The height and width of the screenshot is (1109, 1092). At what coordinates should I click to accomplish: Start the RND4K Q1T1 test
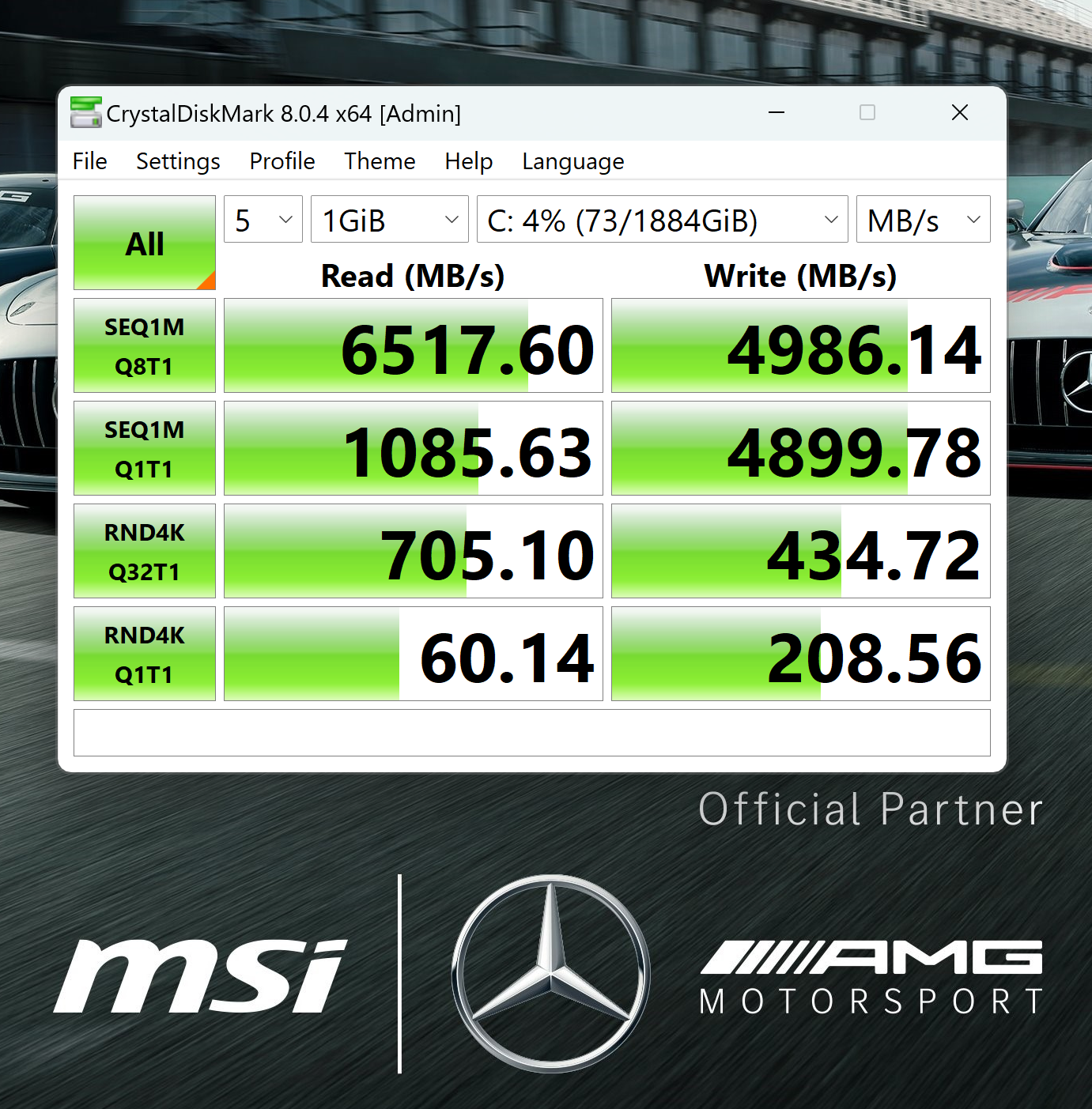145,654
